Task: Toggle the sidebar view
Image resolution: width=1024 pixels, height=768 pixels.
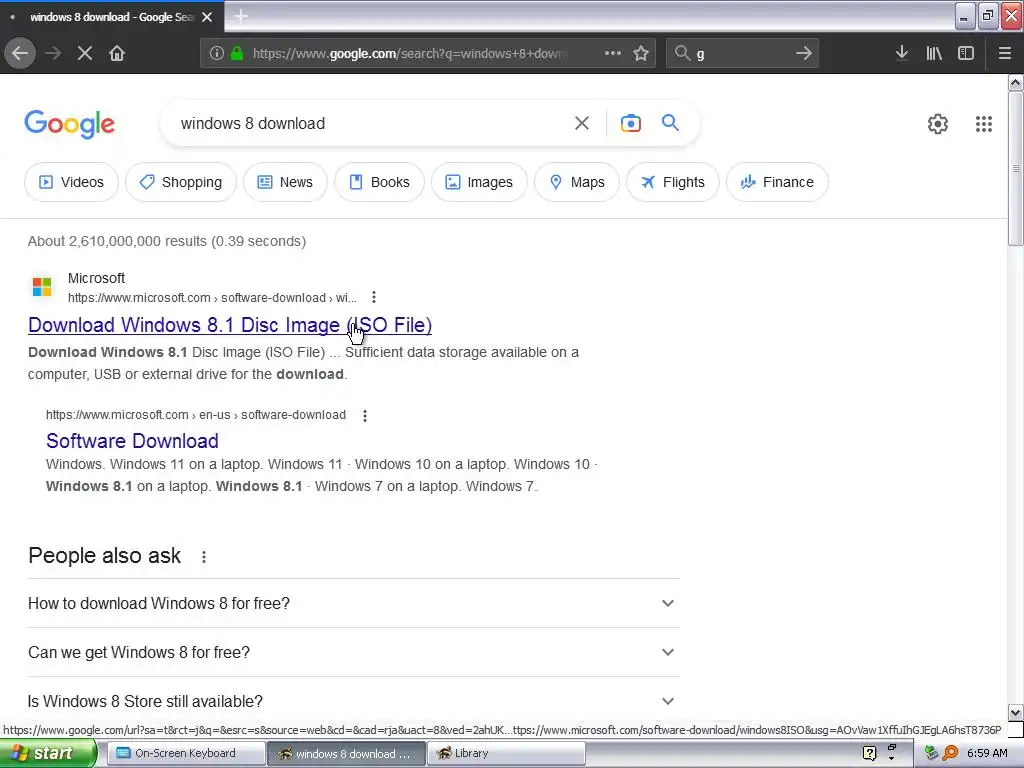Action: click(x=966, y=53)
